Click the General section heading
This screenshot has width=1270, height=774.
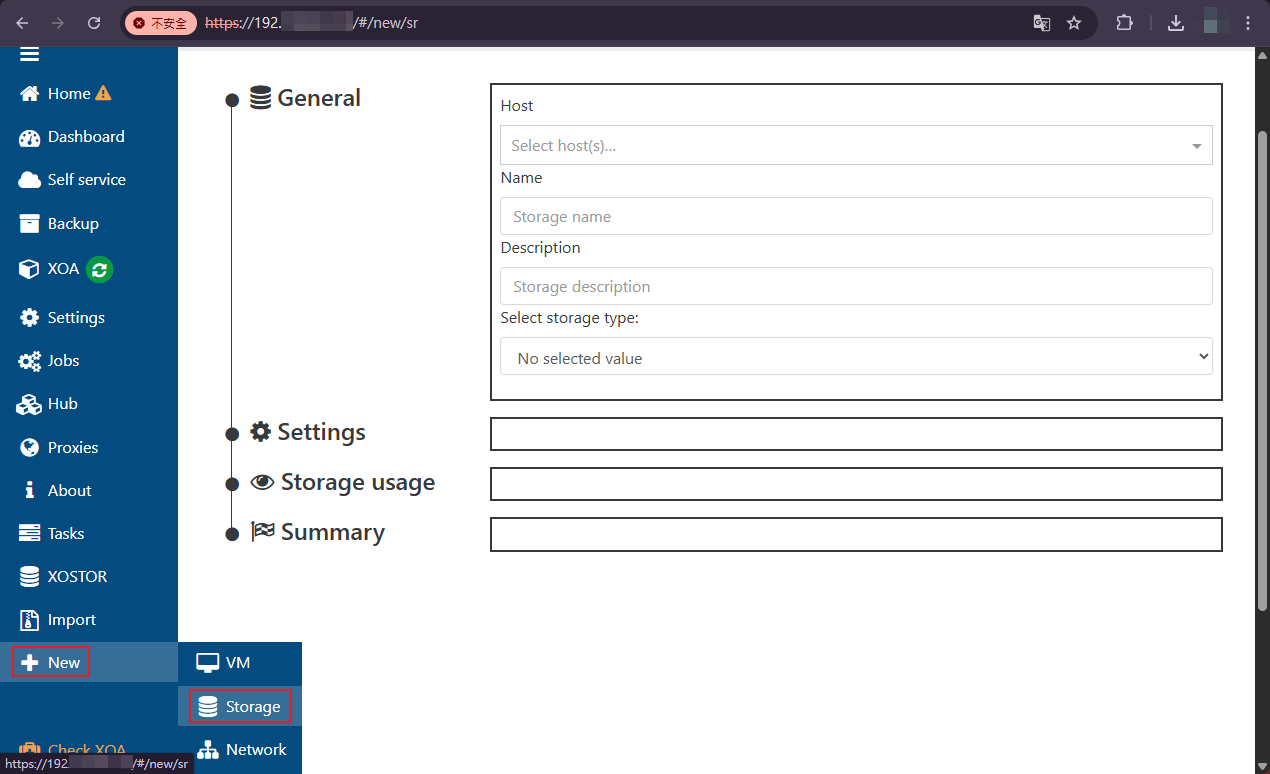point(319,98)
